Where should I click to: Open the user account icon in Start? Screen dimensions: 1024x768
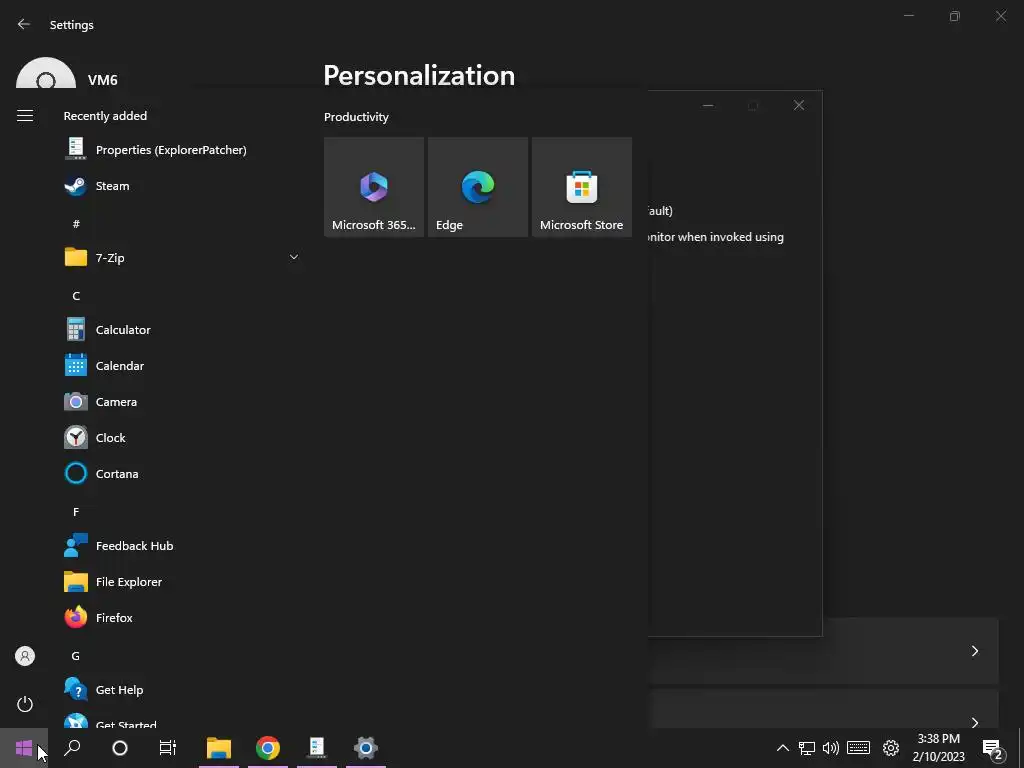pos(25,656)
